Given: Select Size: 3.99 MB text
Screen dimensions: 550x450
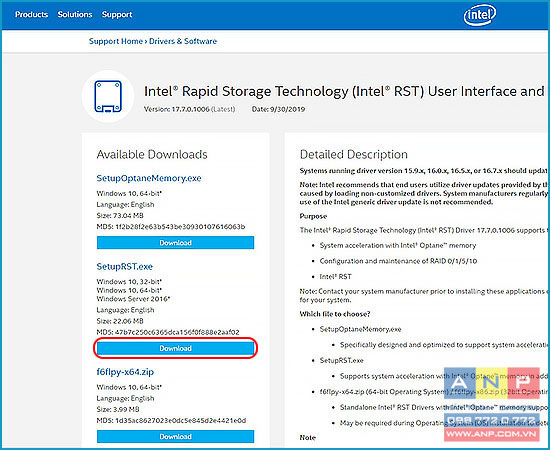Looking at the screenshot, I should pyautogui.click(x=118, y=409).
